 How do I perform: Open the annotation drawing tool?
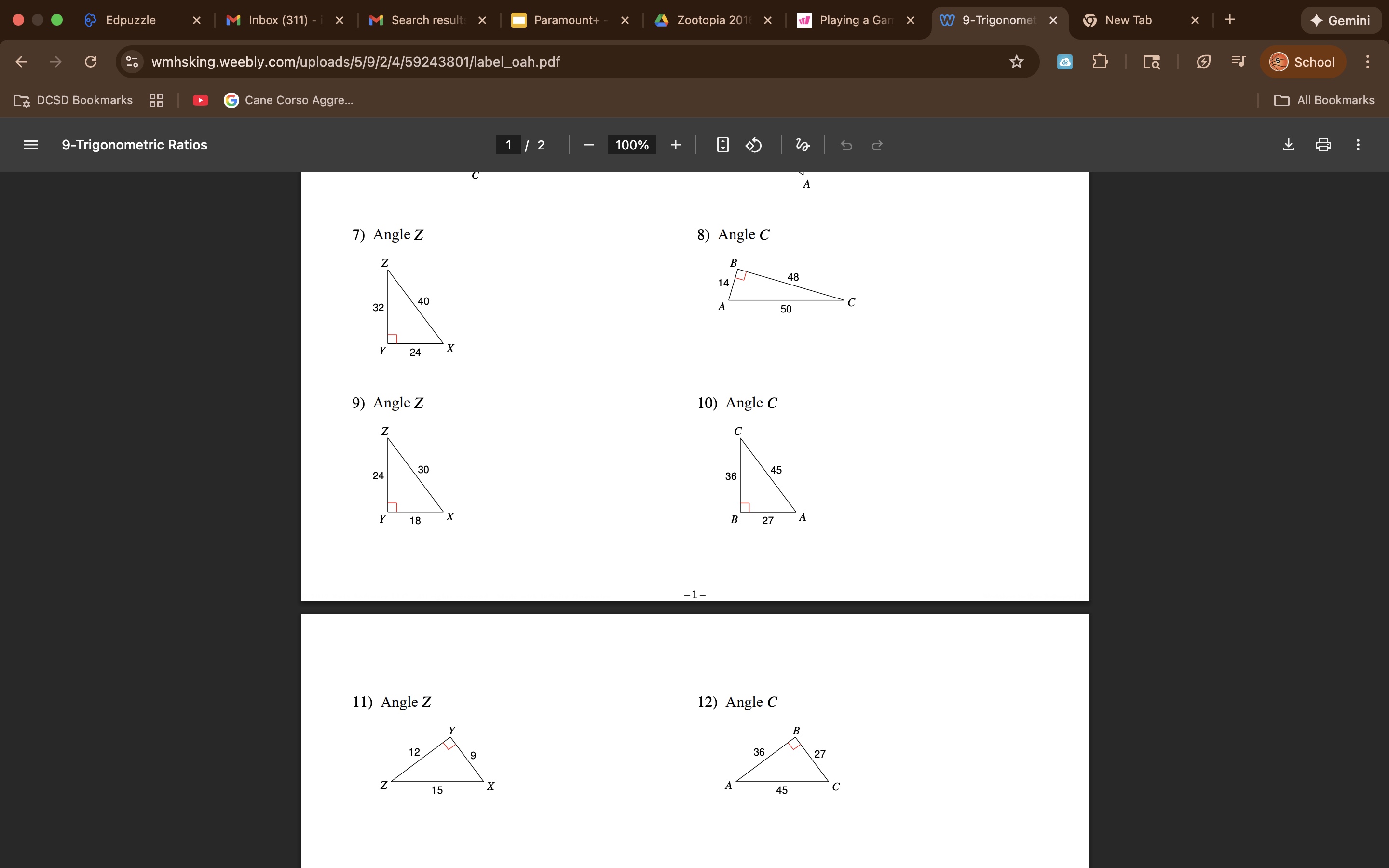(x=801, y=145)
